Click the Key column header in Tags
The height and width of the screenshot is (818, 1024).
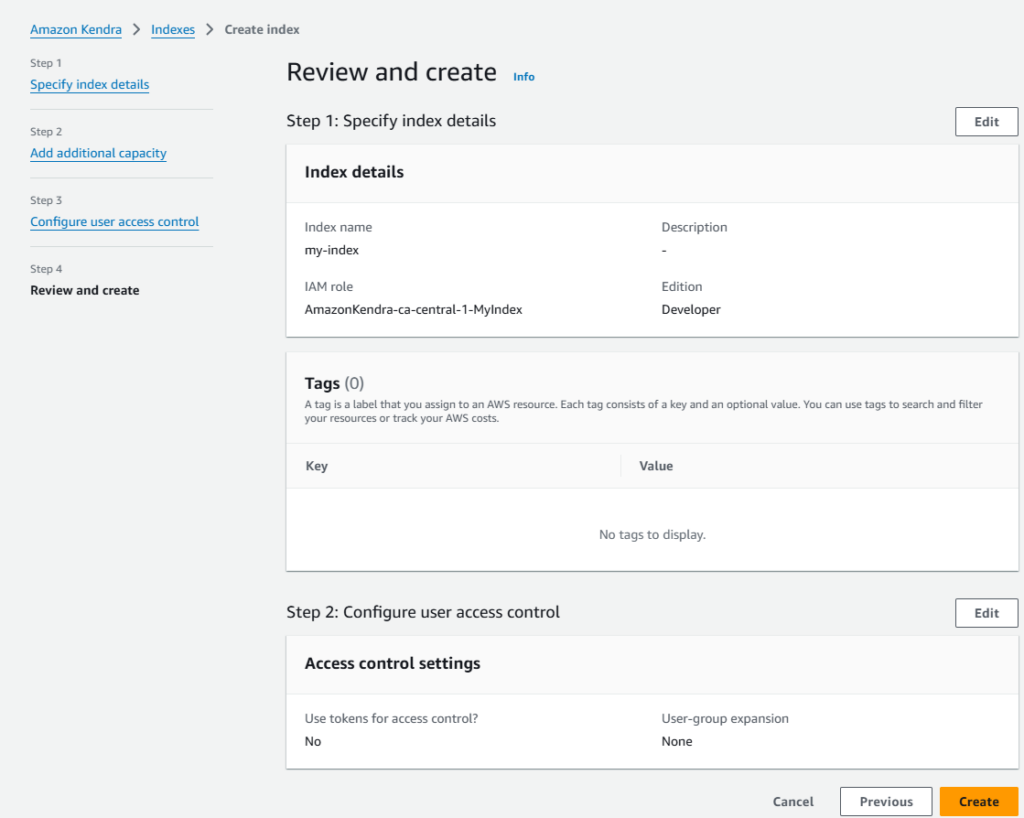(x=316, y=466)
